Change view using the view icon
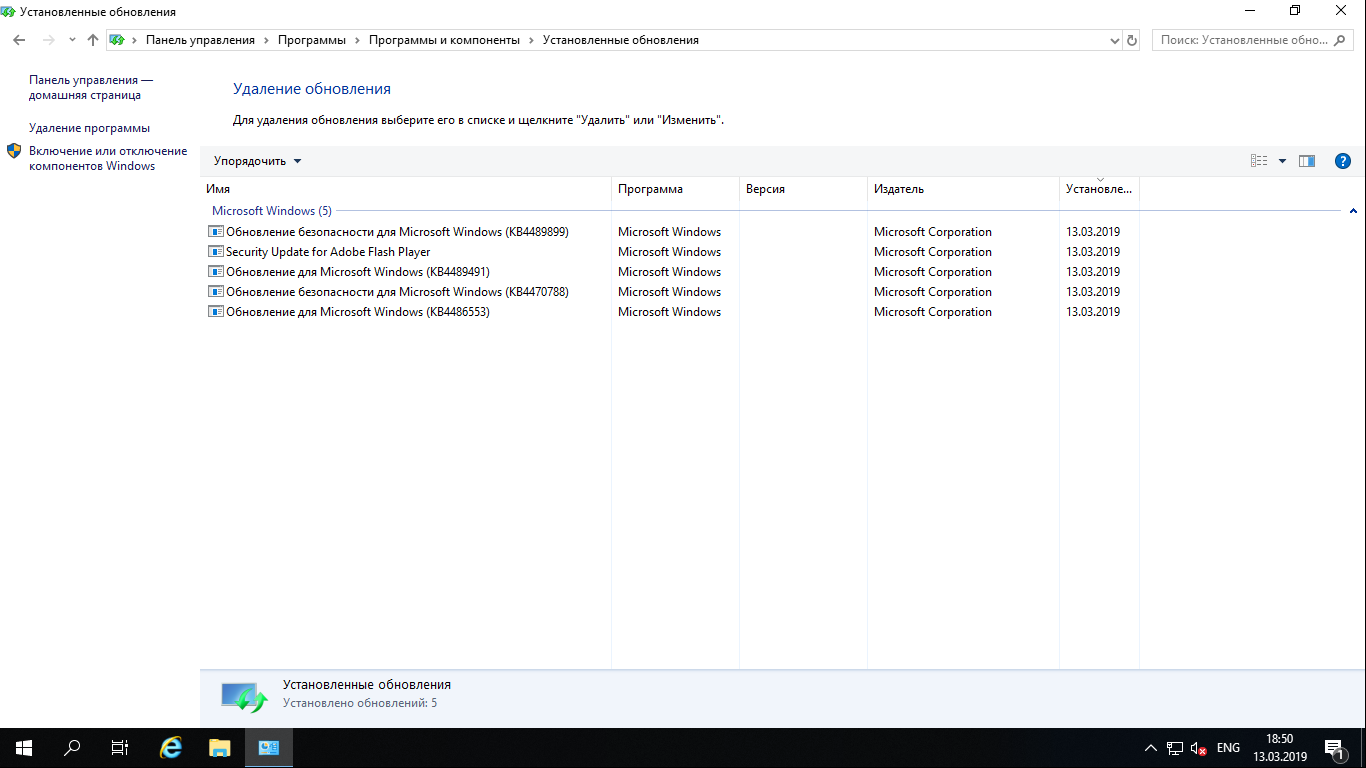Screen dimensions: 1366x768 [x=1259, y=161]
